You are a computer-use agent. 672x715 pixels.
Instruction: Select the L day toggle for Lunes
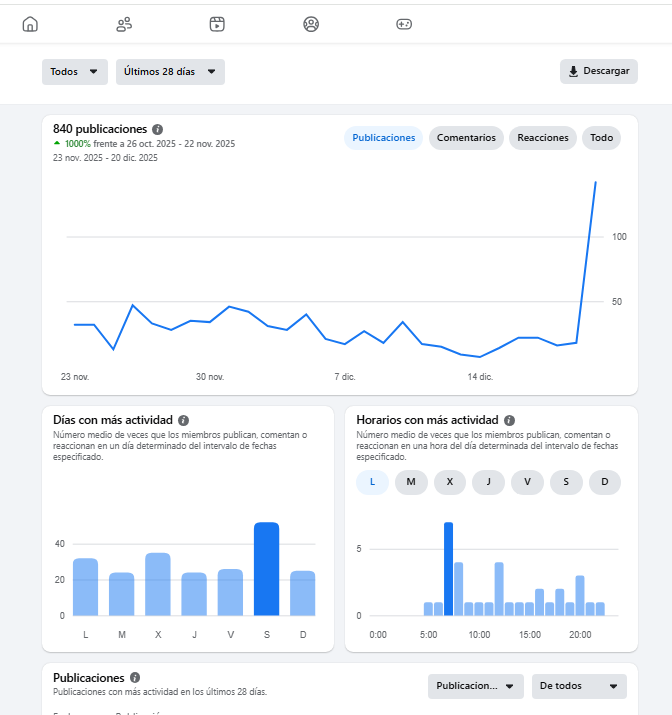372,482
